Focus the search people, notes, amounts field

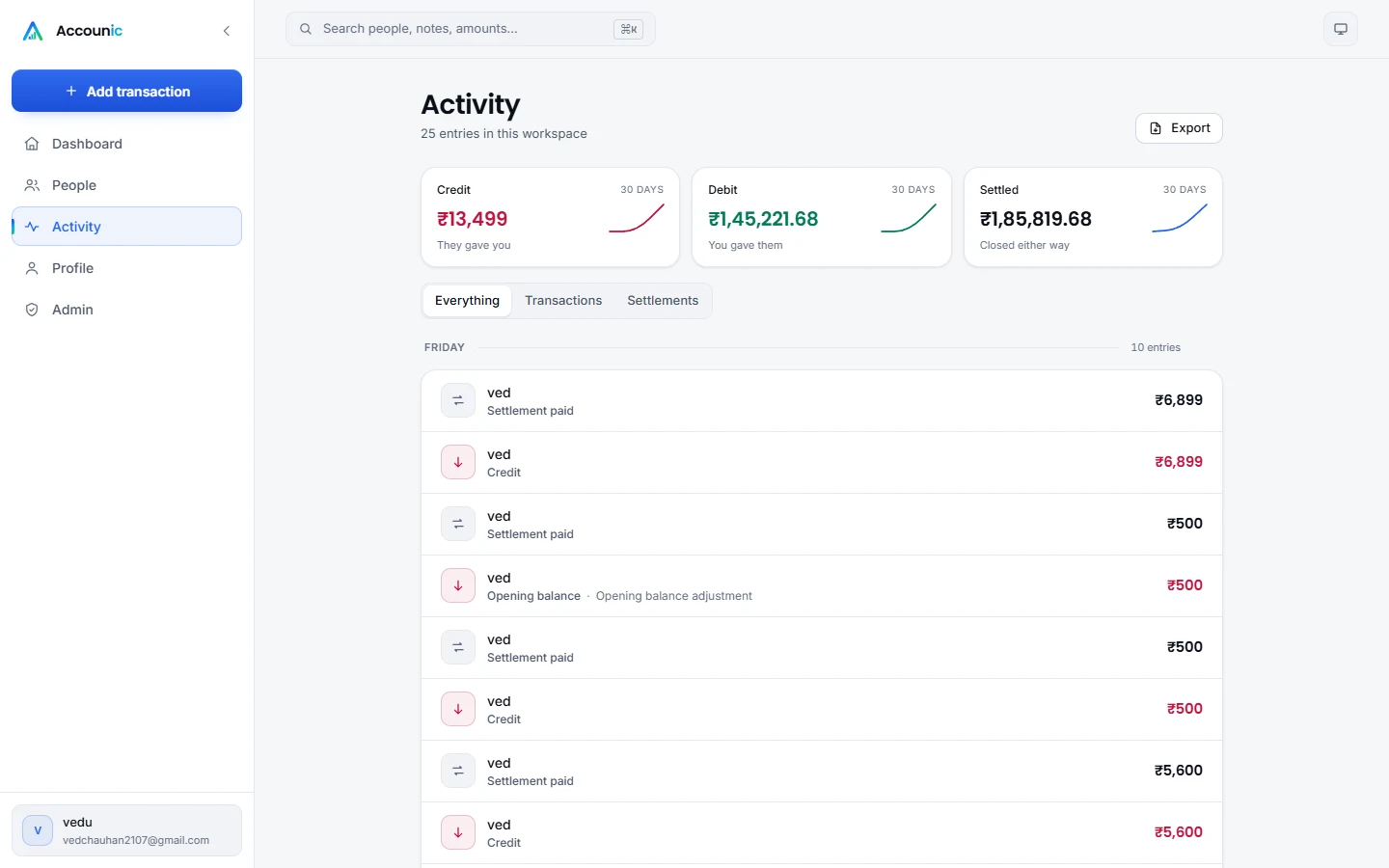coord(471,29)
